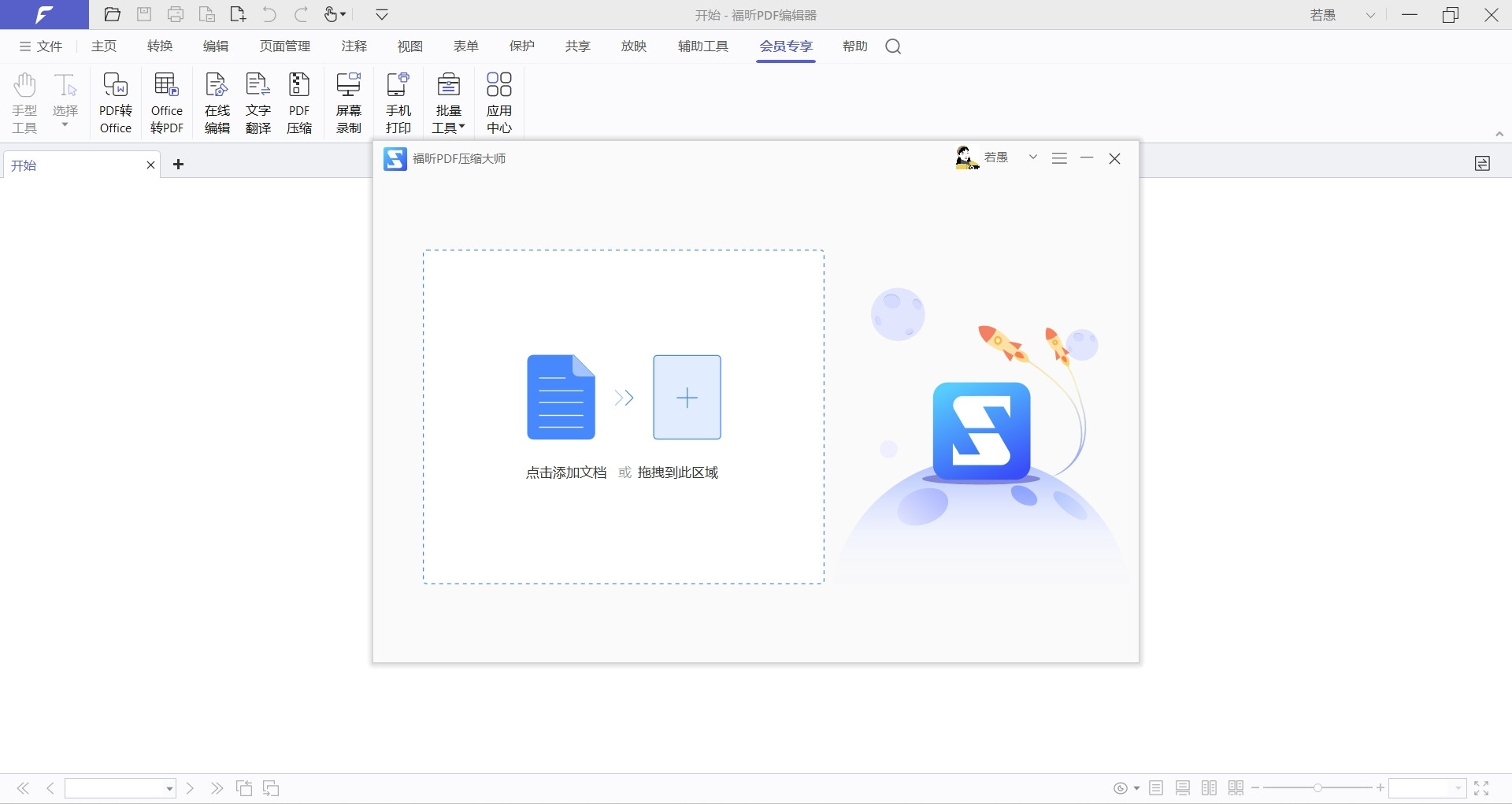Open the PDF转Office conversion tool
1512x804 pixels.
(x=116, y=102)
